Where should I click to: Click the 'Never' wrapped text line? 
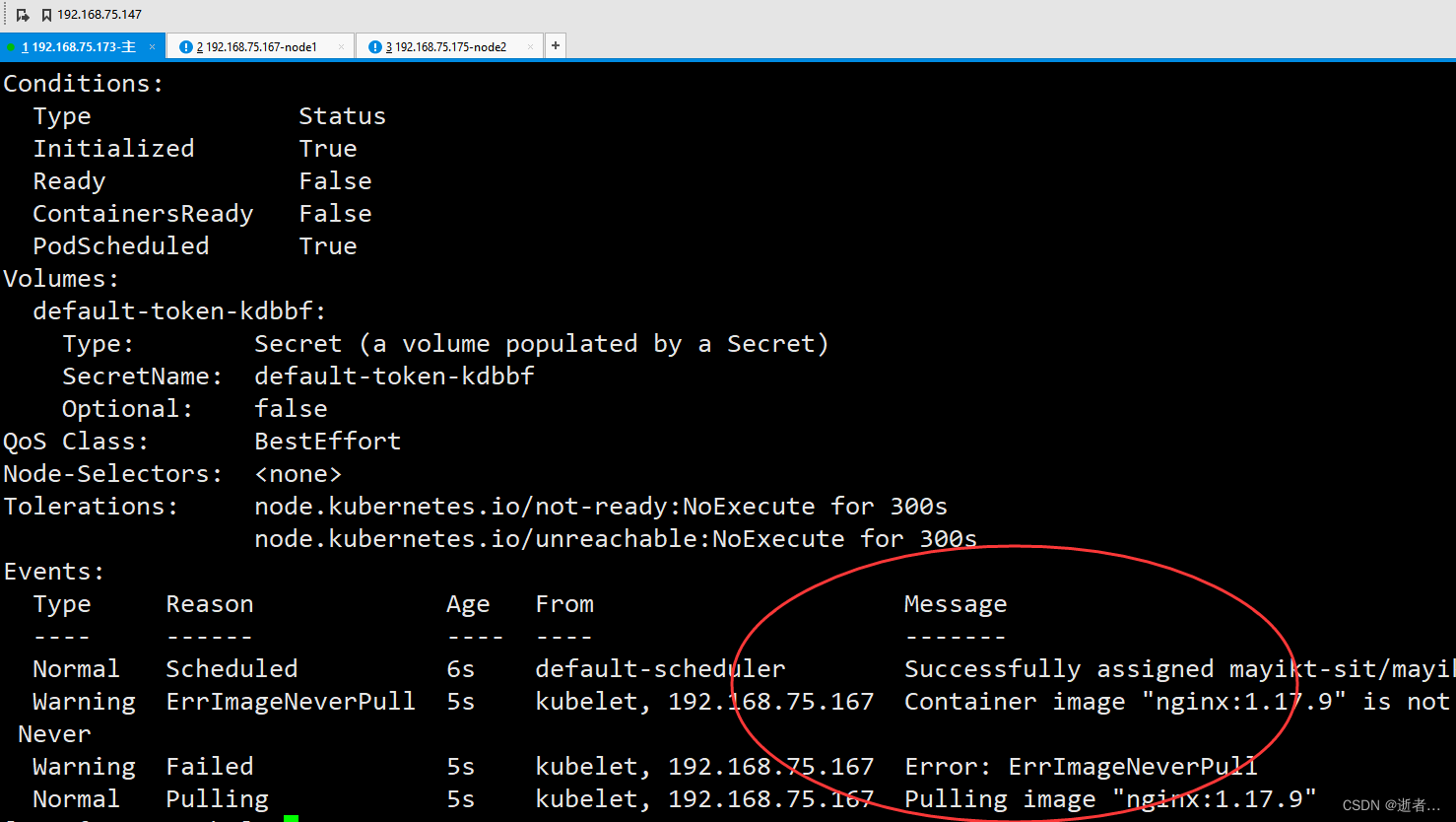[54, 734]
